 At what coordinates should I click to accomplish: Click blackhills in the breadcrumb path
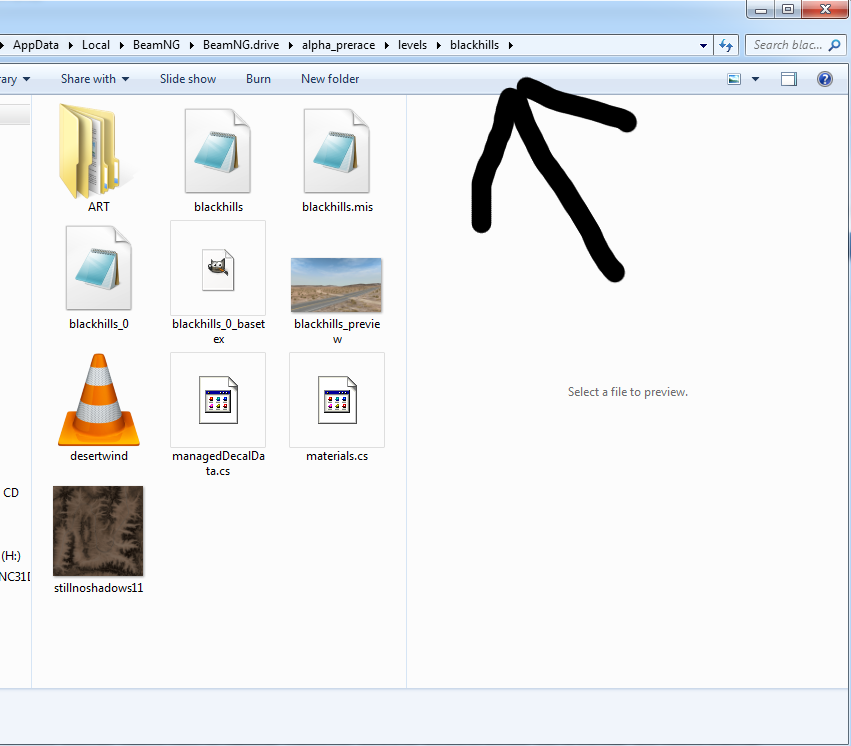tap(474, 45)
